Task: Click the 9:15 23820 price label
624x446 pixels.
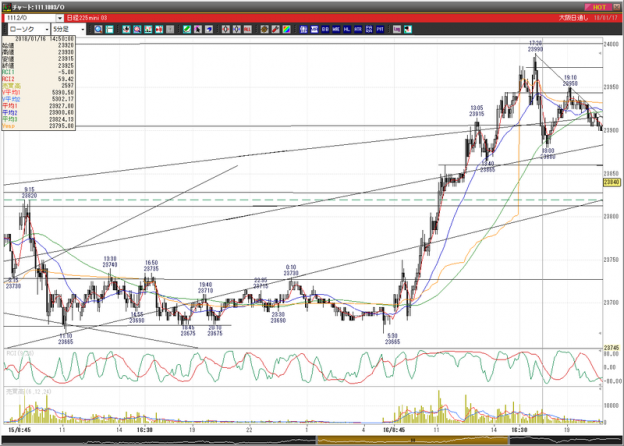Action: pos(29,193)
